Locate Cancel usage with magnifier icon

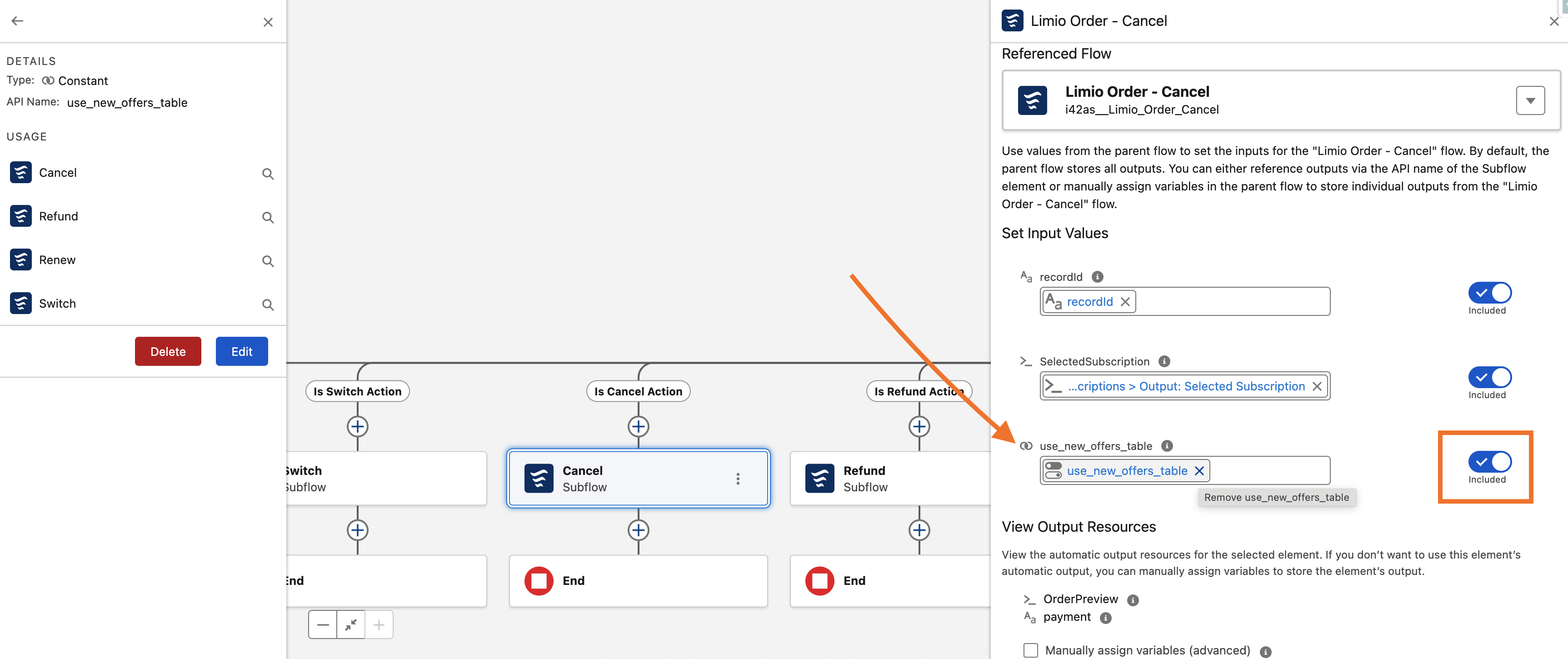tap(267, 174)
